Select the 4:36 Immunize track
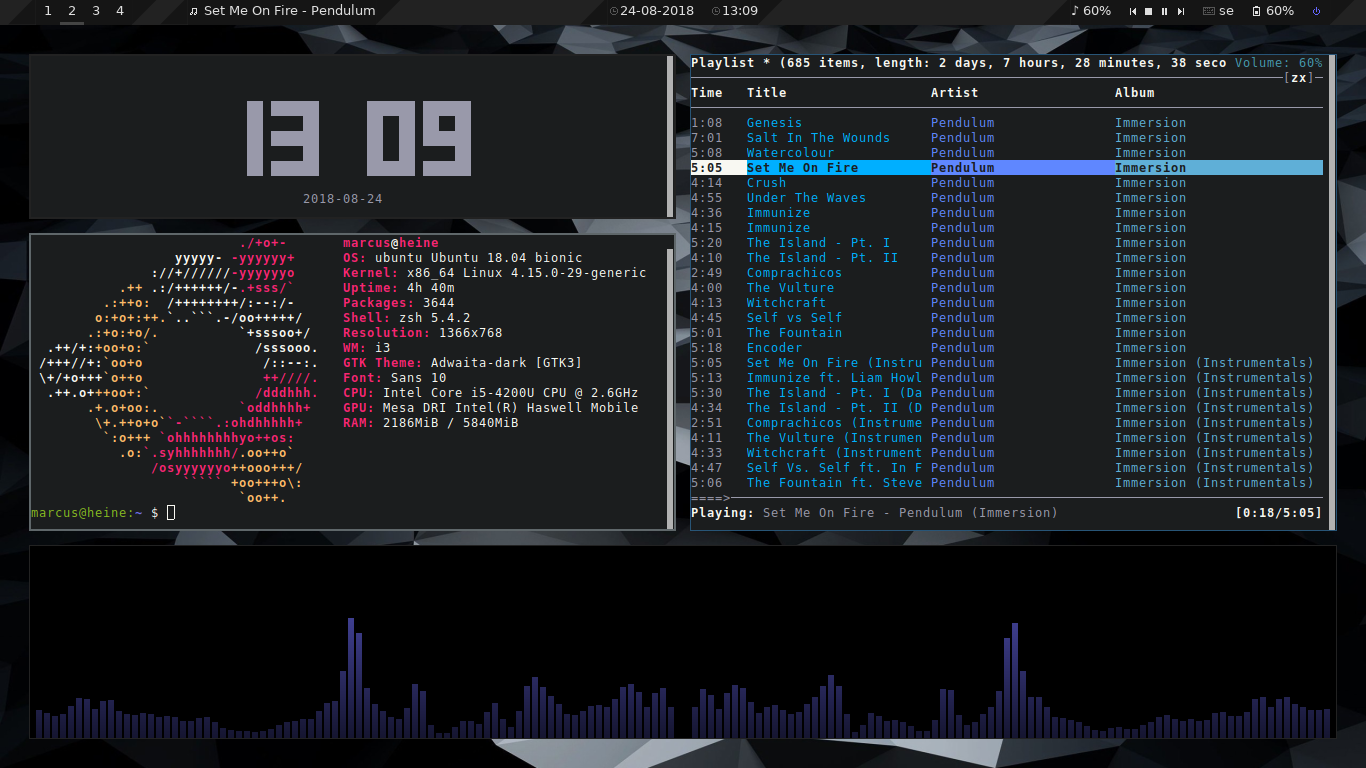Image resolution: width=1366 pixels, height=768 pixels. [x=1006, y=213]
